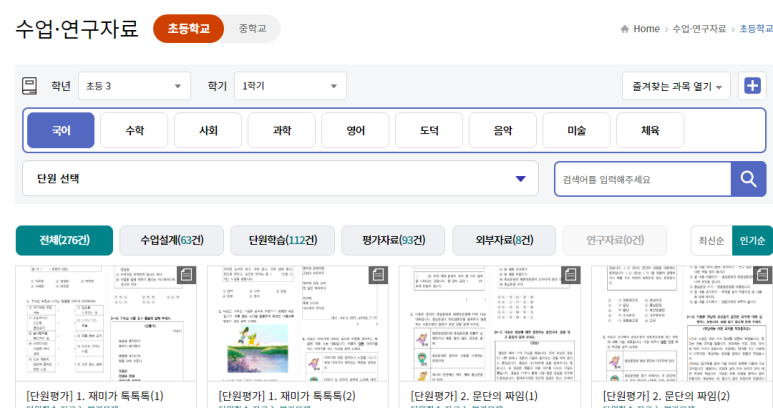Filter by 단원학습(112건)
The image size is (773, 408).
click(x=282, y=240)
